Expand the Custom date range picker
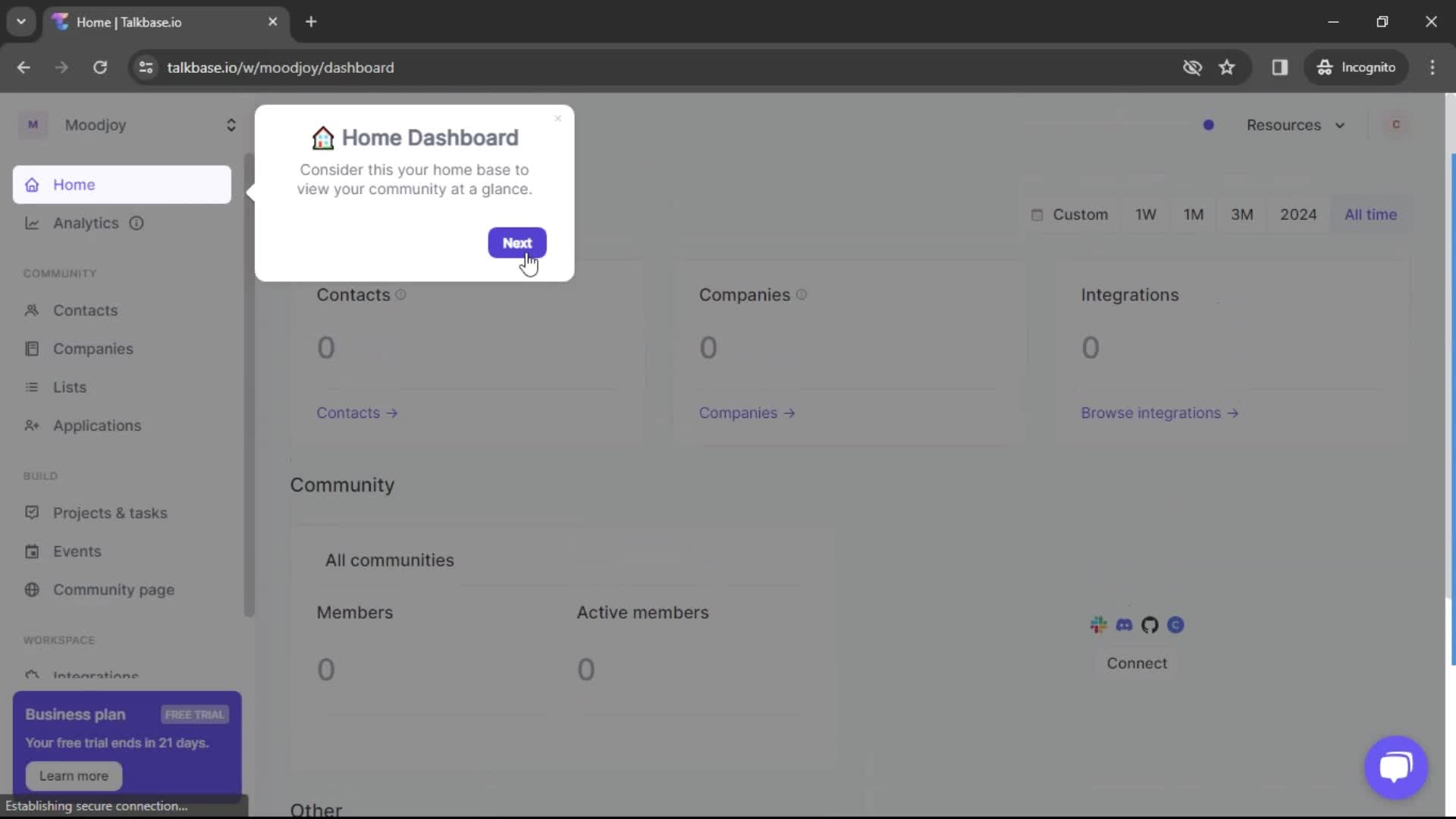 click(x=1069, y=214)
